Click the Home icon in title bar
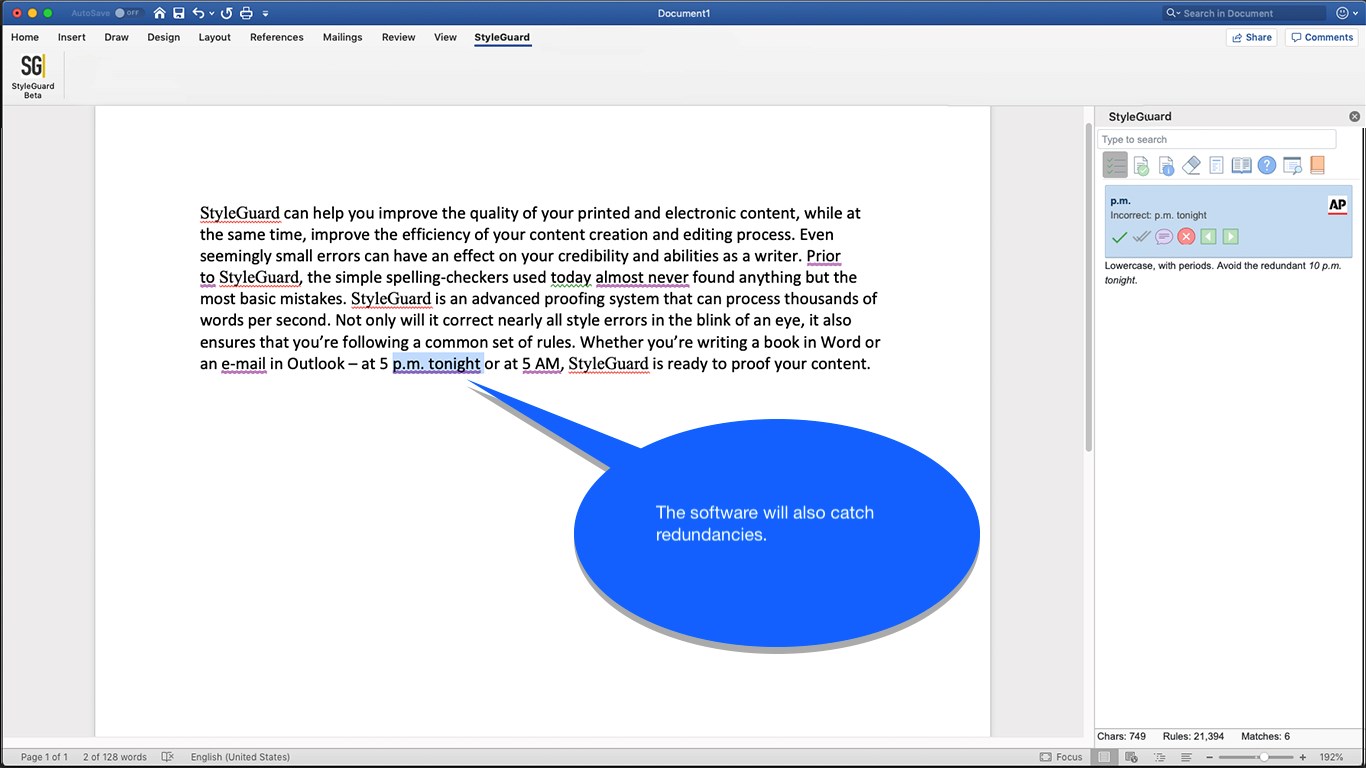 (x=159, y=13)
